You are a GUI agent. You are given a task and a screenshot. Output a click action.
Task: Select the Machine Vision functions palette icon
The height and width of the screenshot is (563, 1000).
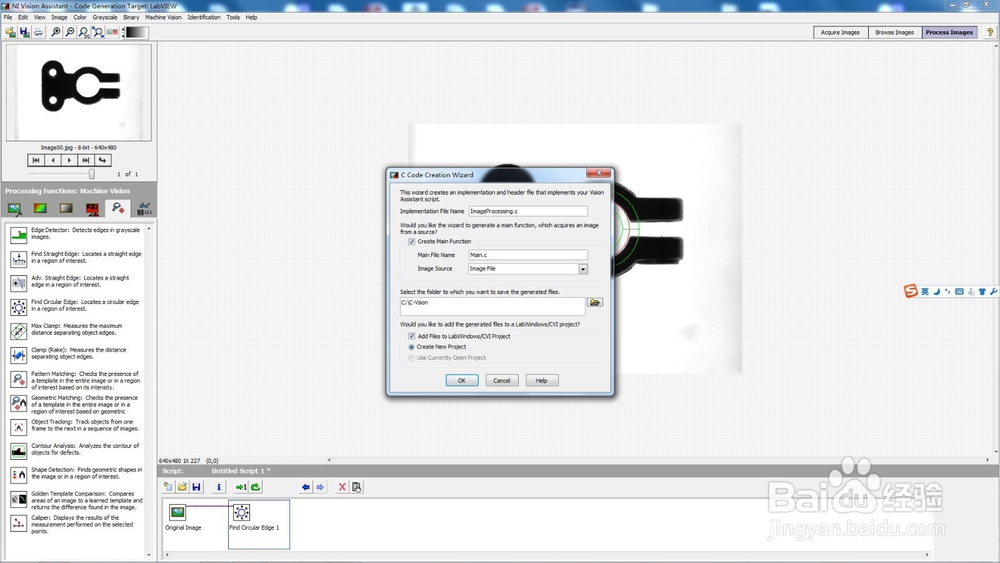point(118,208)
